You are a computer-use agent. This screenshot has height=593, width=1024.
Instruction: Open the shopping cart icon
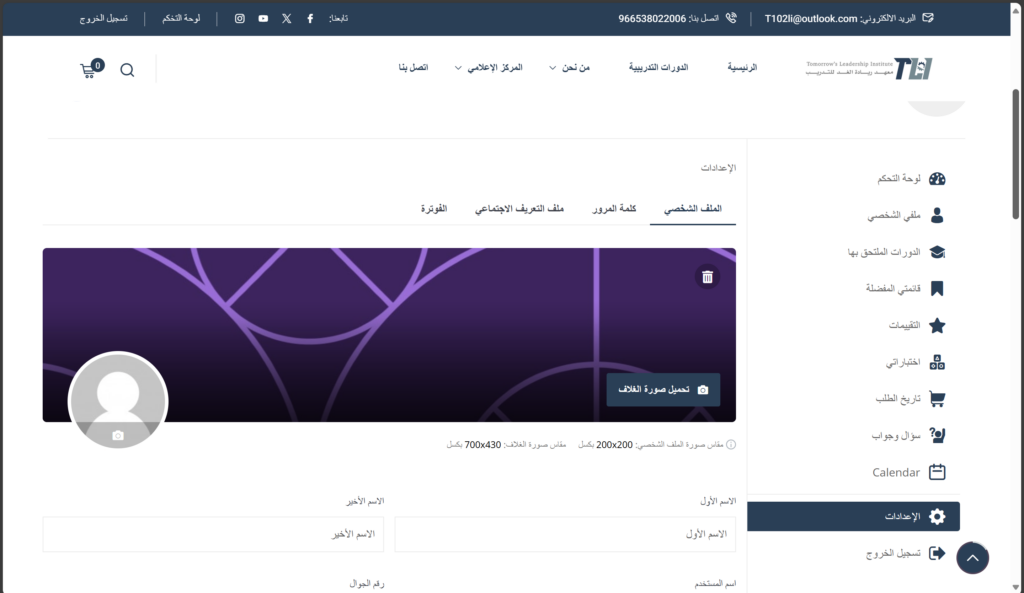point(91,70)
